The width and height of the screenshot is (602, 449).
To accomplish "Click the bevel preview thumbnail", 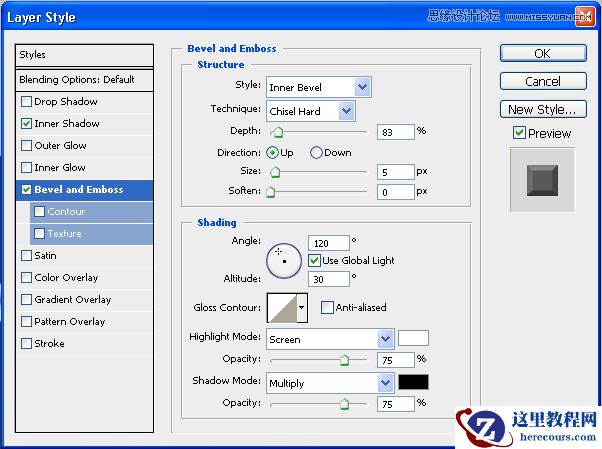I will (542, 180).
